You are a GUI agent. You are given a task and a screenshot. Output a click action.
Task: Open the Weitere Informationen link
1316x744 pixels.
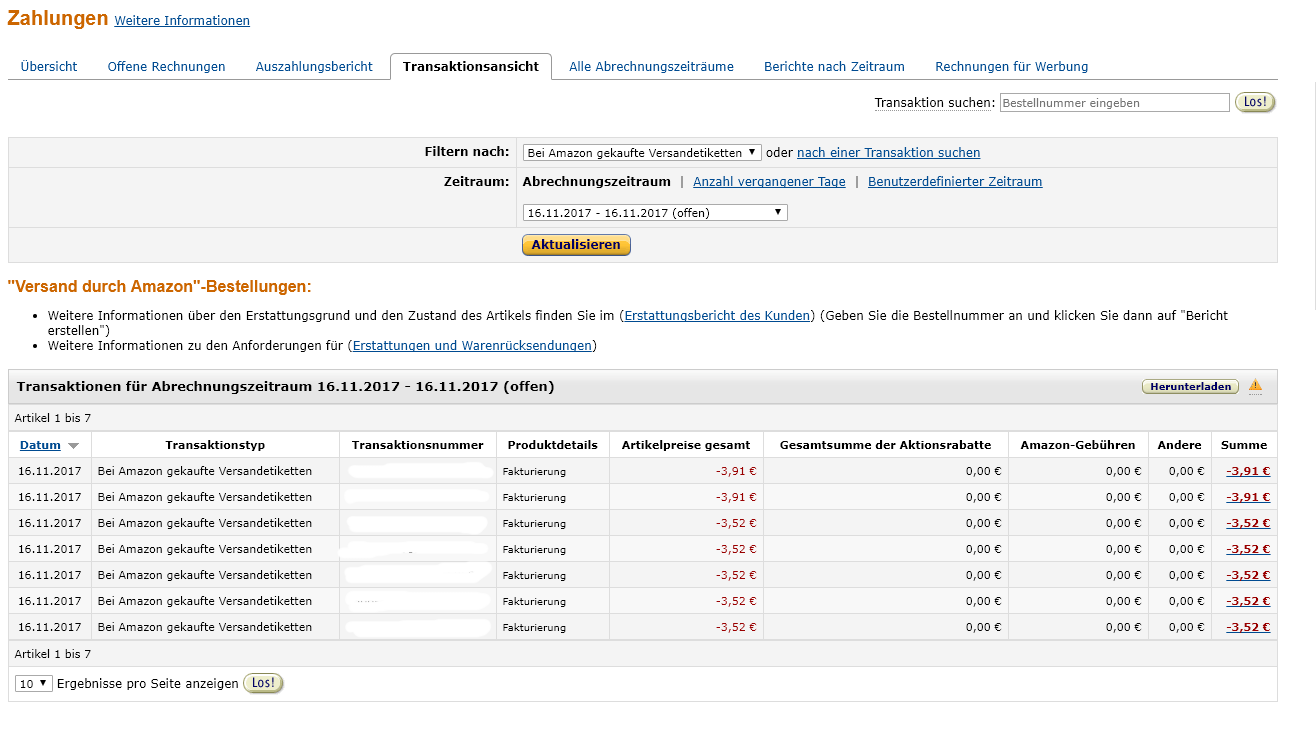[182, 21]
